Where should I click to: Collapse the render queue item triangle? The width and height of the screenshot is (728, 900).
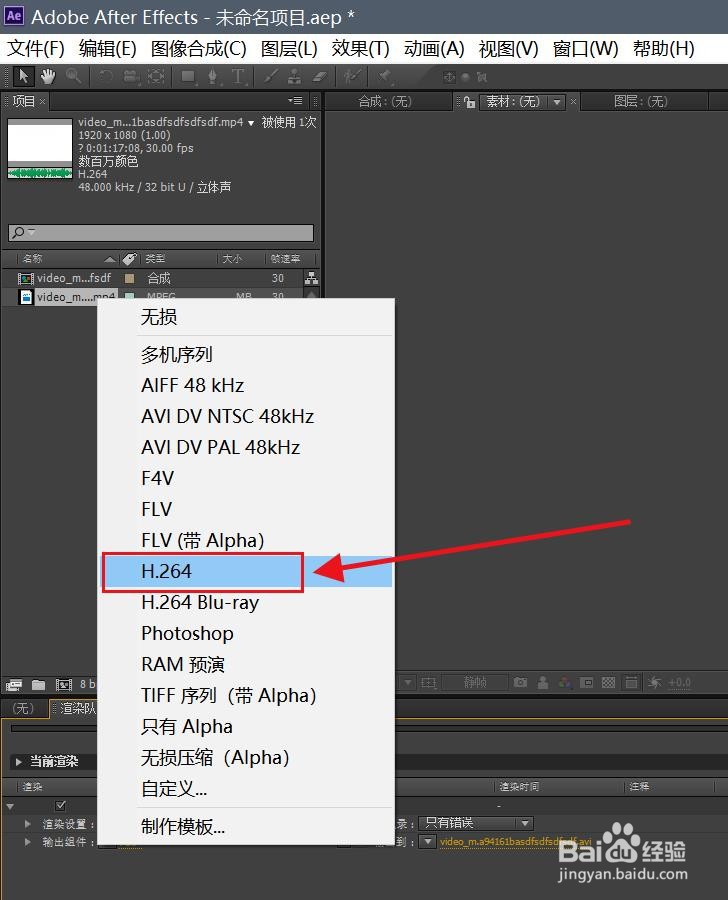[10, 806]
